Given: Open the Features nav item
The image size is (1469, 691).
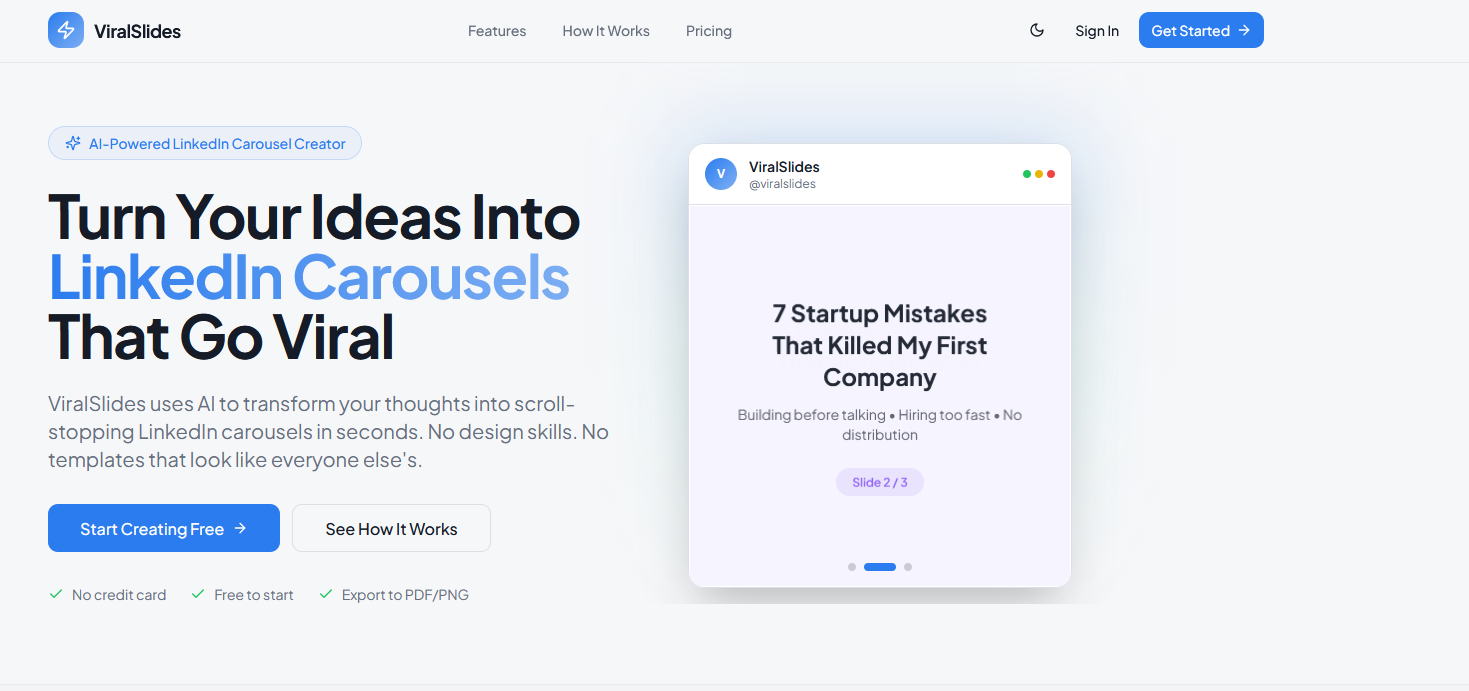Looking at the screenshot, I should click(497, 31).
